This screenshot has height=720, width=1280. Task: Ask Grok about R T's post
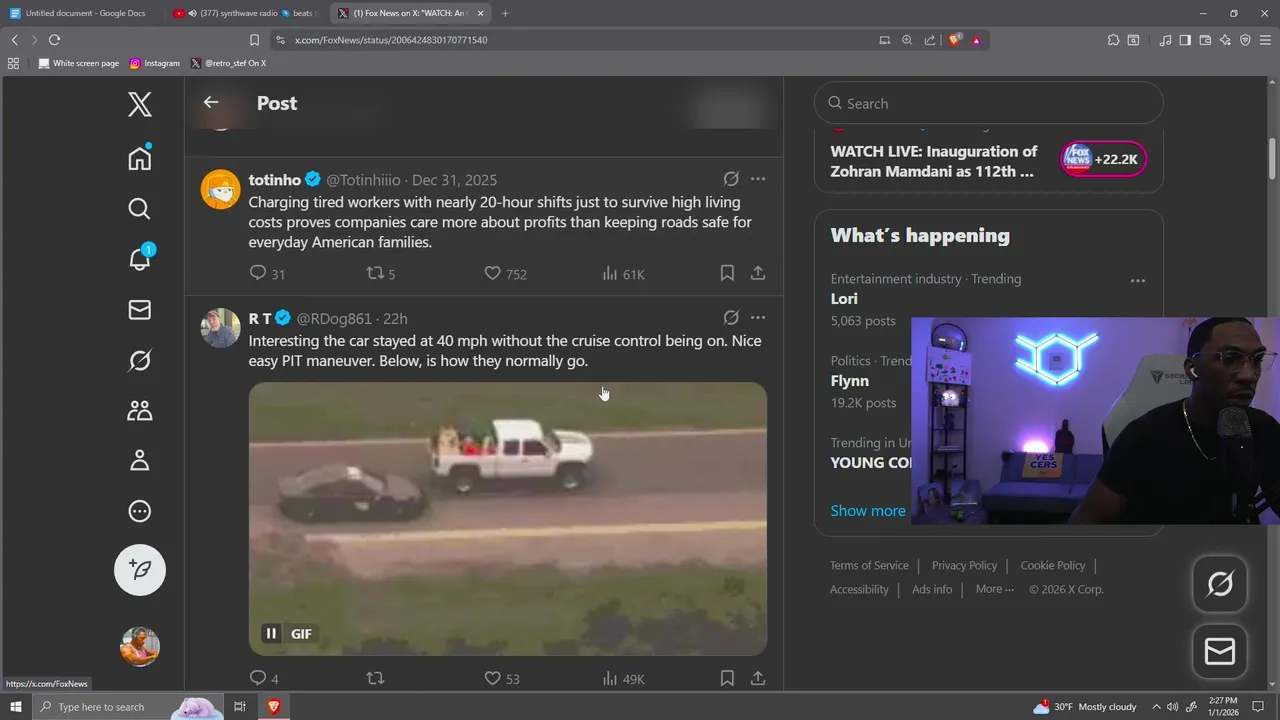(731, 317)
